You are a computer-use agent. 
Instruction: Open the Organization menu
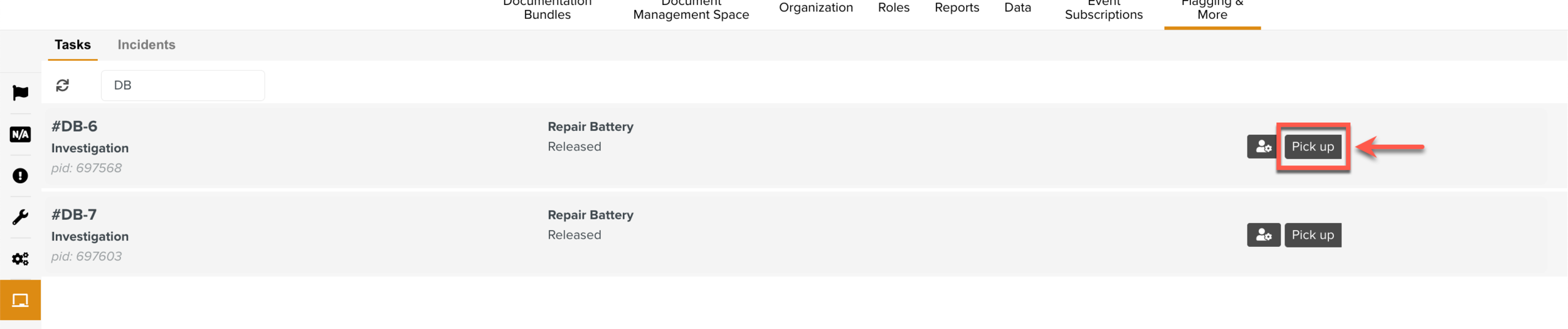pyautogui.click(x=815, y=8)
